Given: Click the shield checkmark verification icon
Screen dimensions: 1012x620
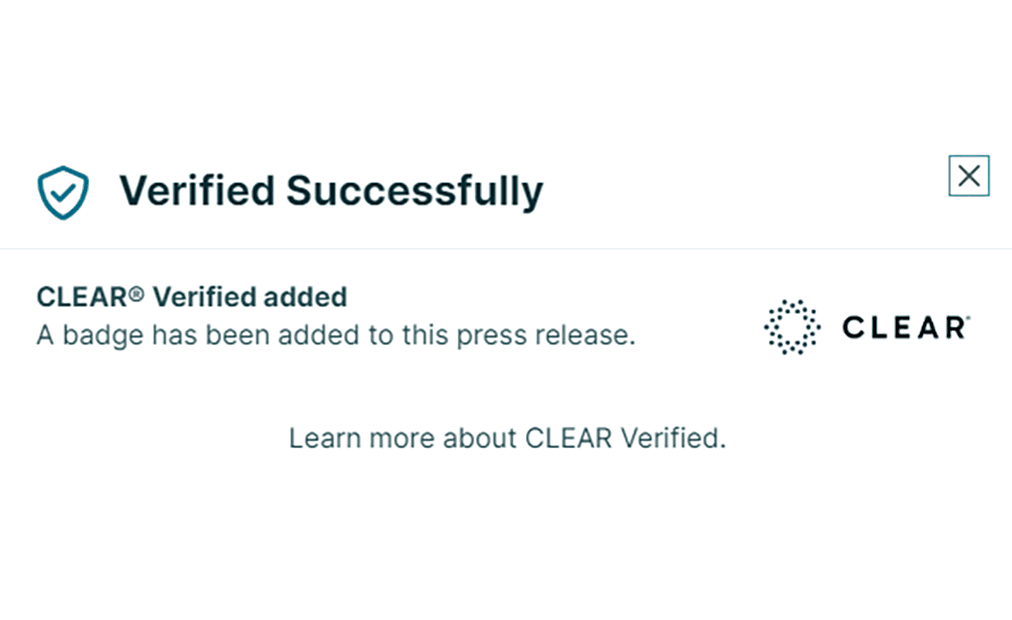Looking at the screenshot, I should (63, 192).
